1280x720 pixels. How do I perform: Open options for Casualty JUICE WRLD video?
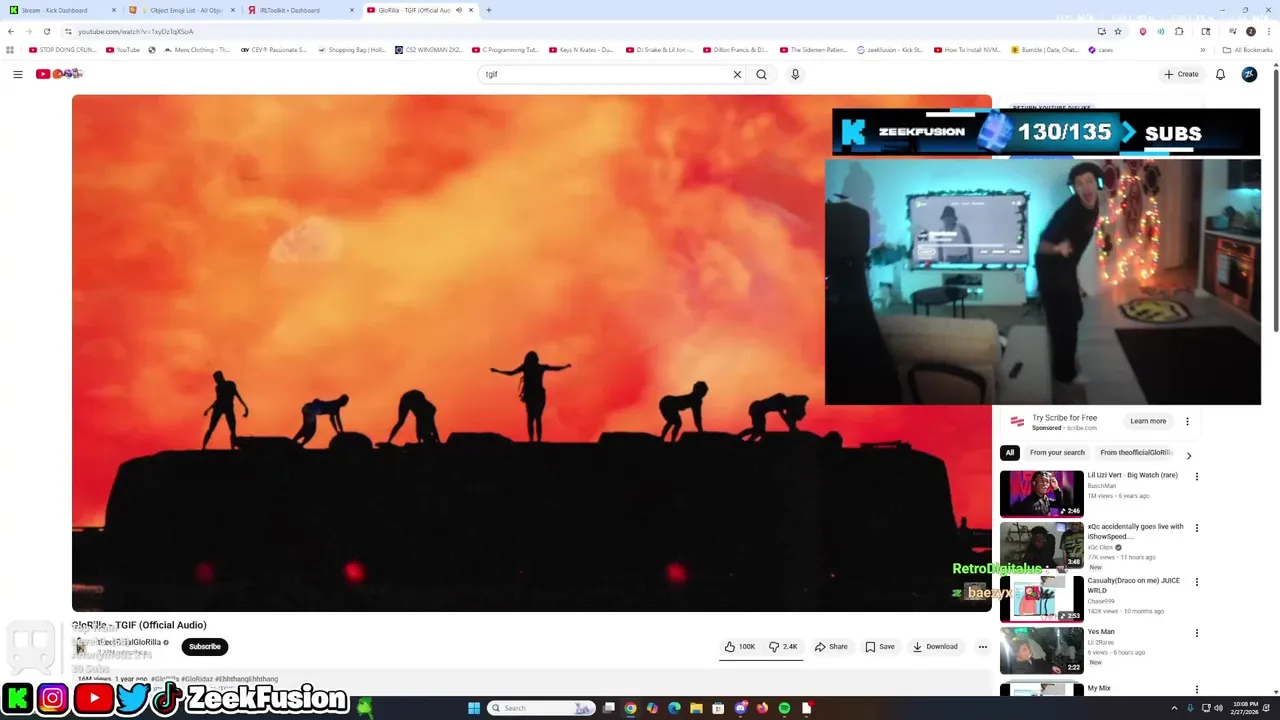(1196, 582)
